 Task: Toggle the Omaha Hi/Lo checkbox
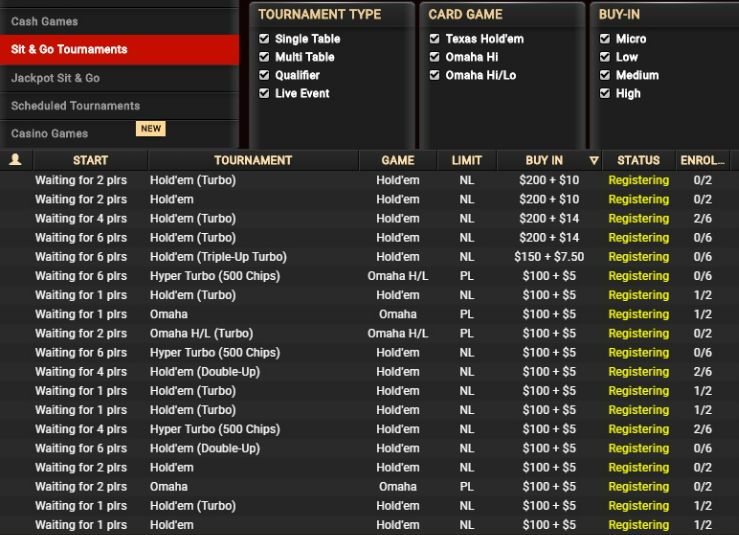point(435,75)
